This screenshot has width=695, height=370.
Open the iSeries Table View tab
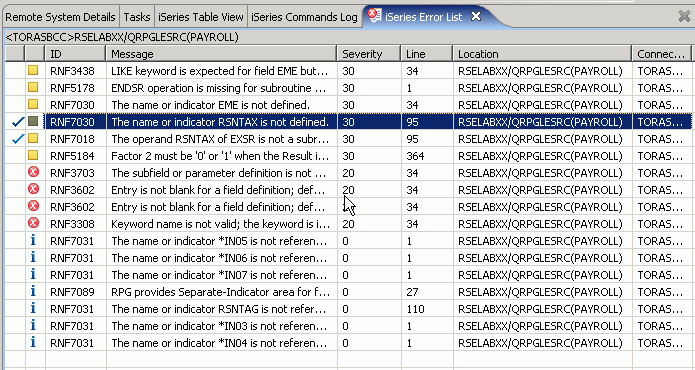201,17
